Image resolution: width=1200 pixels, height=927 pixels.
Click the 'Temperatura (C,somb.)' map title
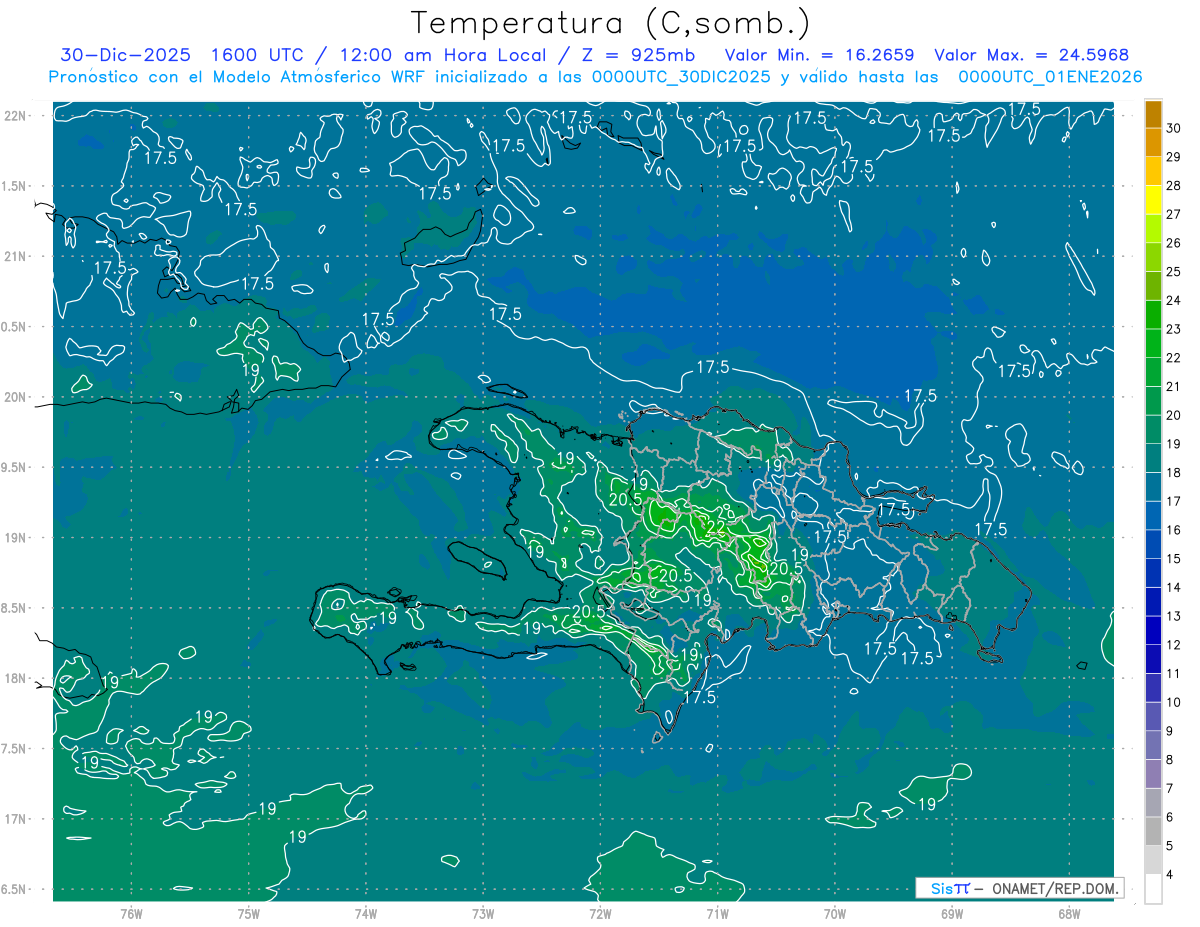pos(611,23)
